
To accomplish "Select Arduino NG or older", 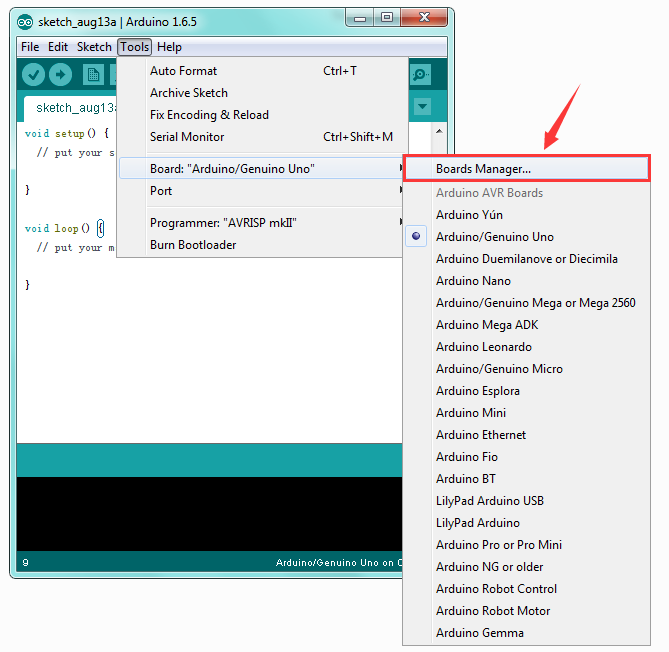I will click(x=526, y=567).
